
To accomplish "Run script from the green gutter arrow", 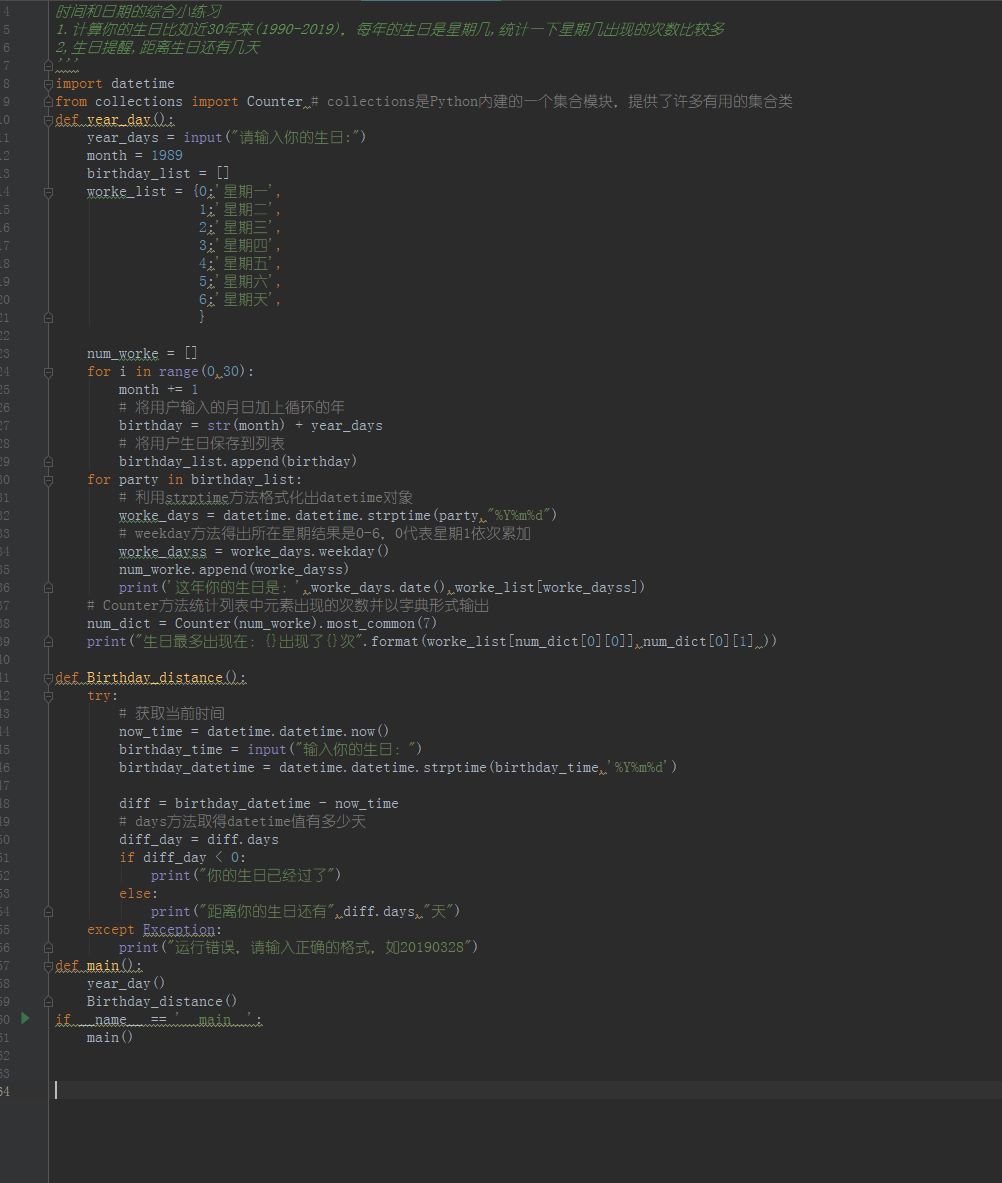I will pyautogui.click(x=25, y=1019).
